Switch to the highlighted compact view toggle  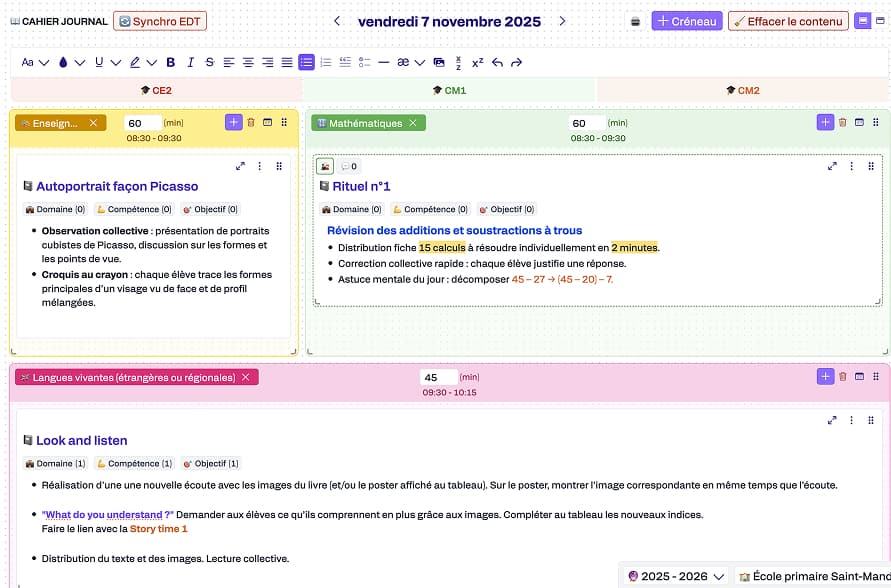(862, 21)
